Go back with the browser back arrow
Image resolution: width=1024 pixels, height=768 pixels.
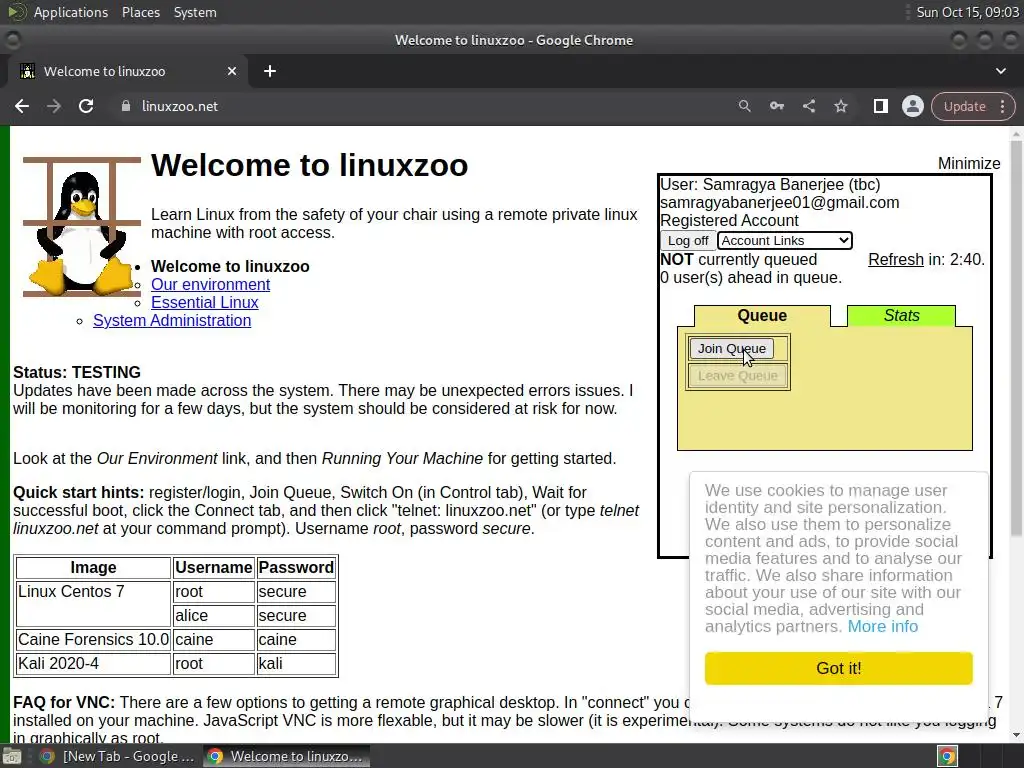[22, 106]
